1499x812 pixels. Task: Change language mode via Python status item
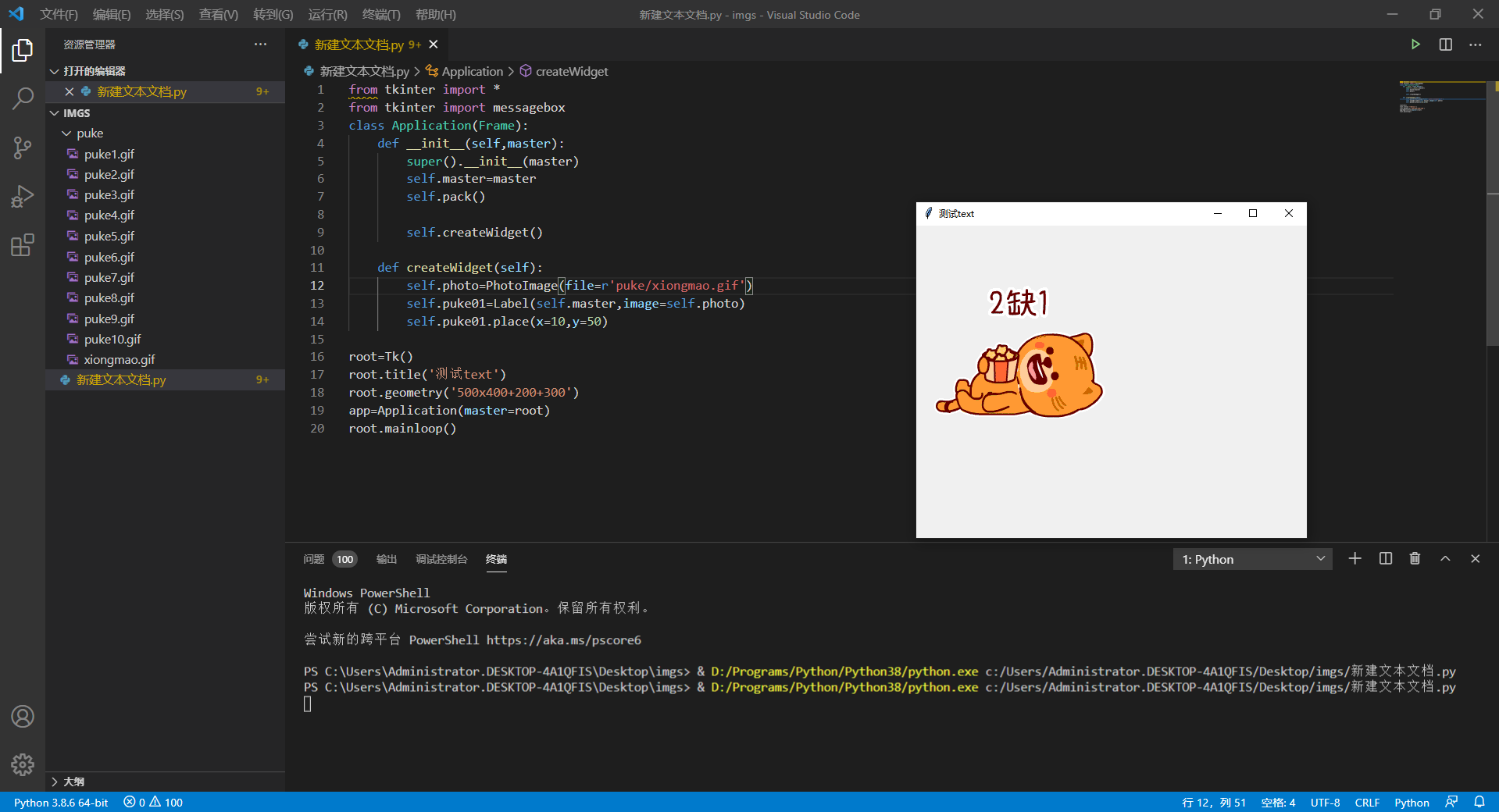click(x=1412, y=802)
